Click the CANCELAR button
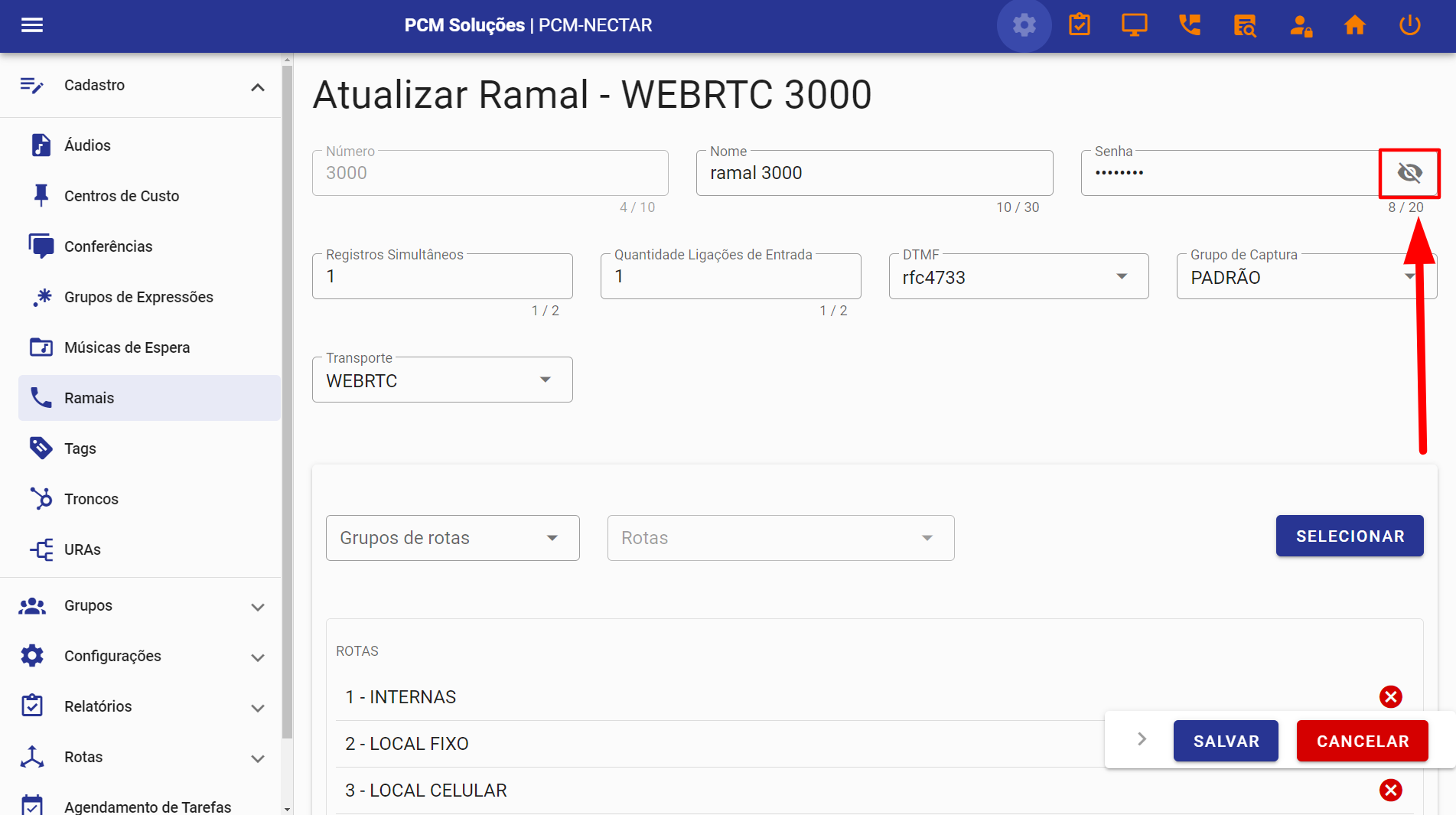Image resolution: width=1456 pixels, height=815 pixels. (1363, 741)
